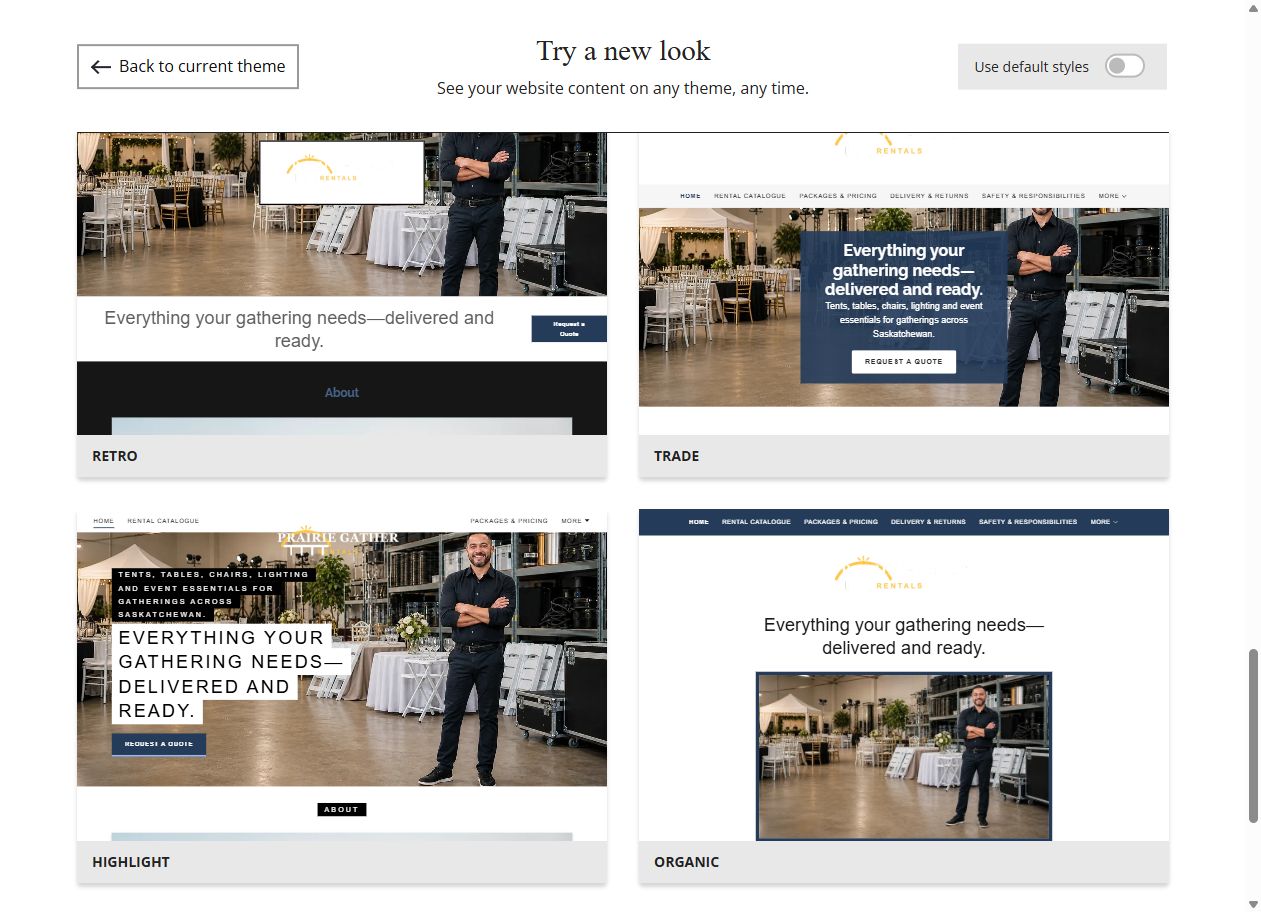
Task: Toggle the Use default styles switch
Action: [1124, 66]
